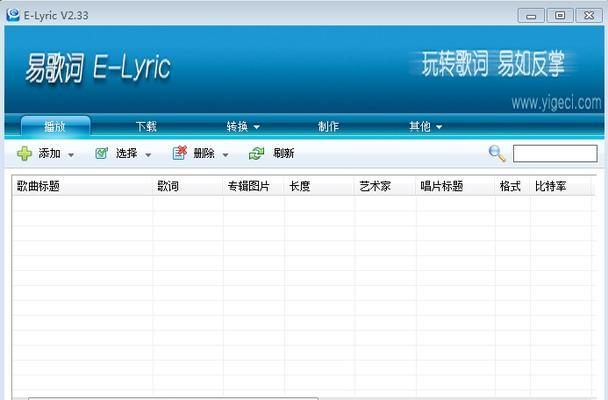This screenshot has width=608, height=400.
Task: Sort by the 唱片标题 column header
Action: coord(456,186)
